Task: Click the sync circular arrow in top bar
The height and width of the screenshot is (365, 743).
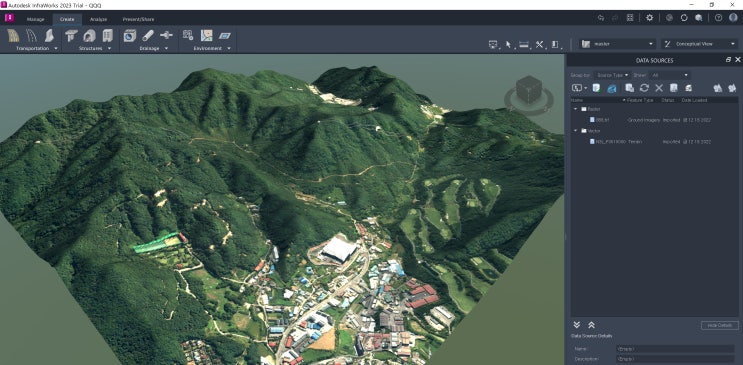Action: [684, 18]
